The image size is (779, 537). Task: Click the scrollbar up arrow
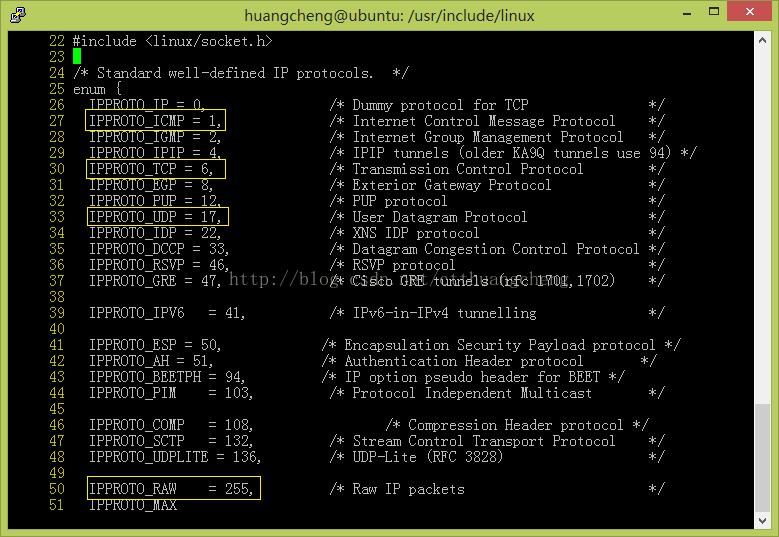(762, 40)
